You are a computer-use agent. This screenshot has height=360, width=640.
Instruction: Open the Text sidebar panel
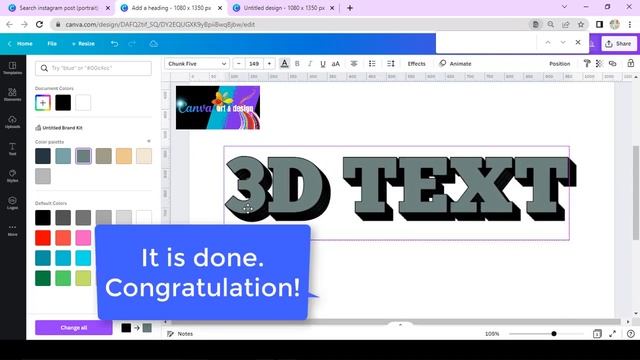pos(12,149)
